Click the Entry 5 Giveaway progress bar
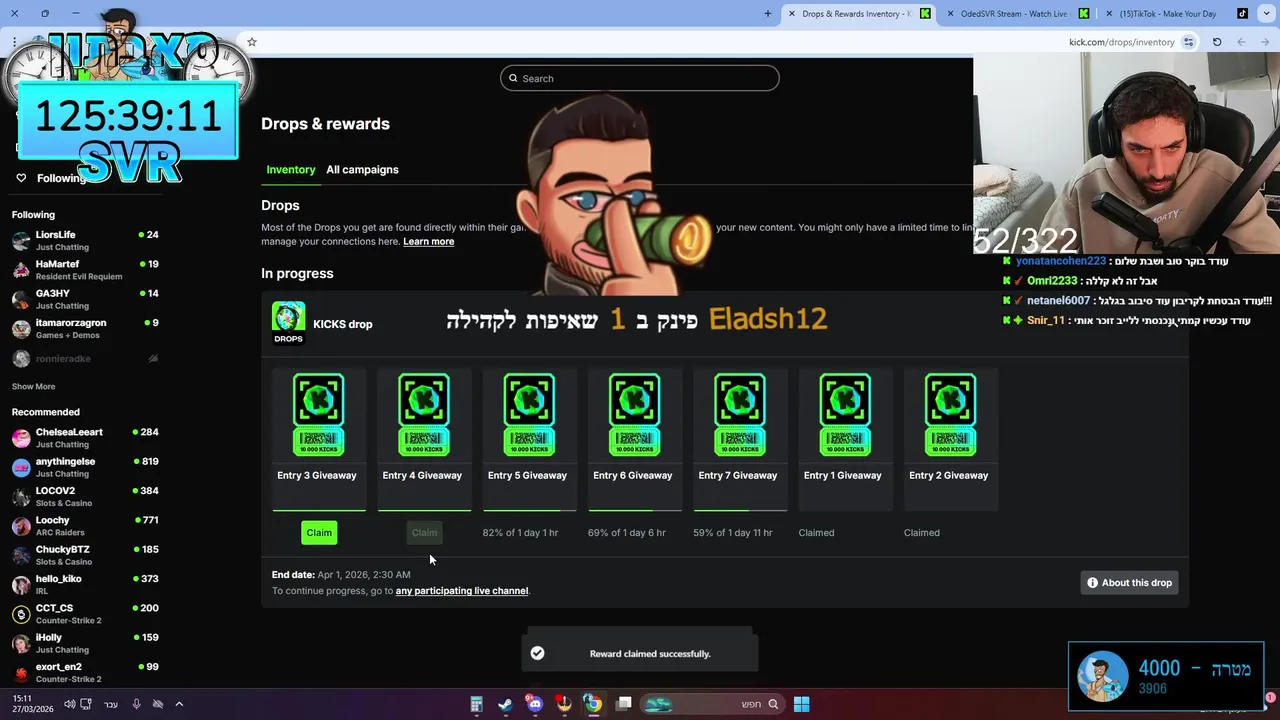 (529, 510)
